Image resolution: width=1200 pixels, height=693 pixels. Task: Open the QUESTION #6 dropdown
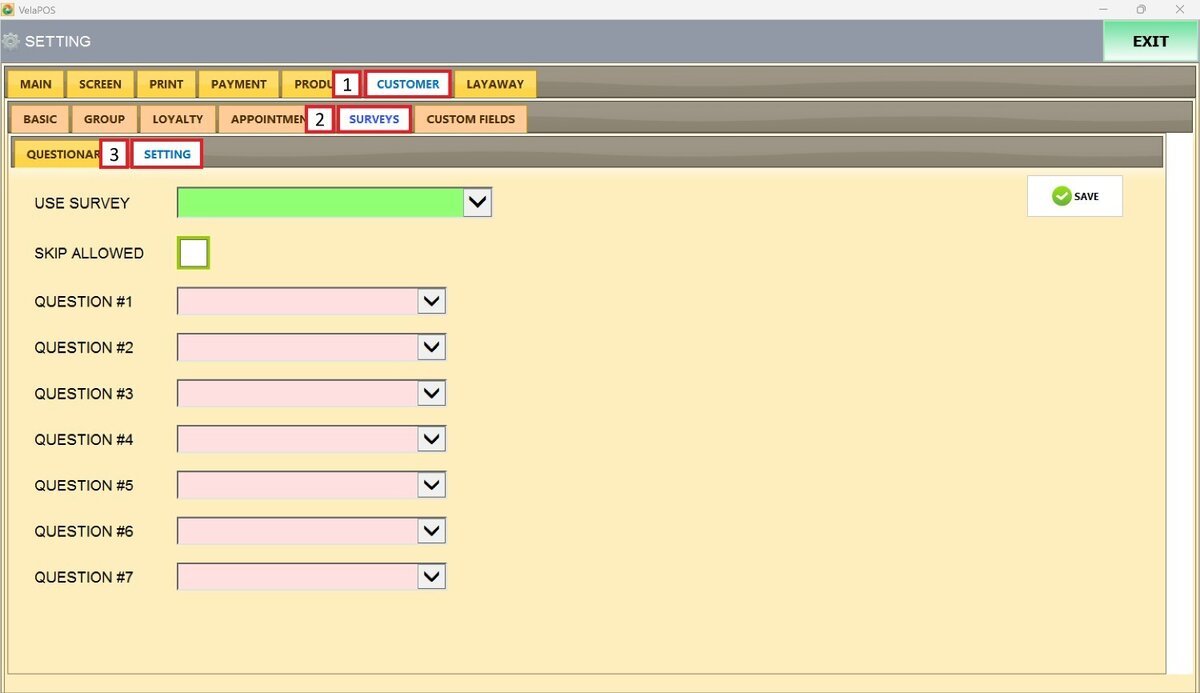pos(431,531)
